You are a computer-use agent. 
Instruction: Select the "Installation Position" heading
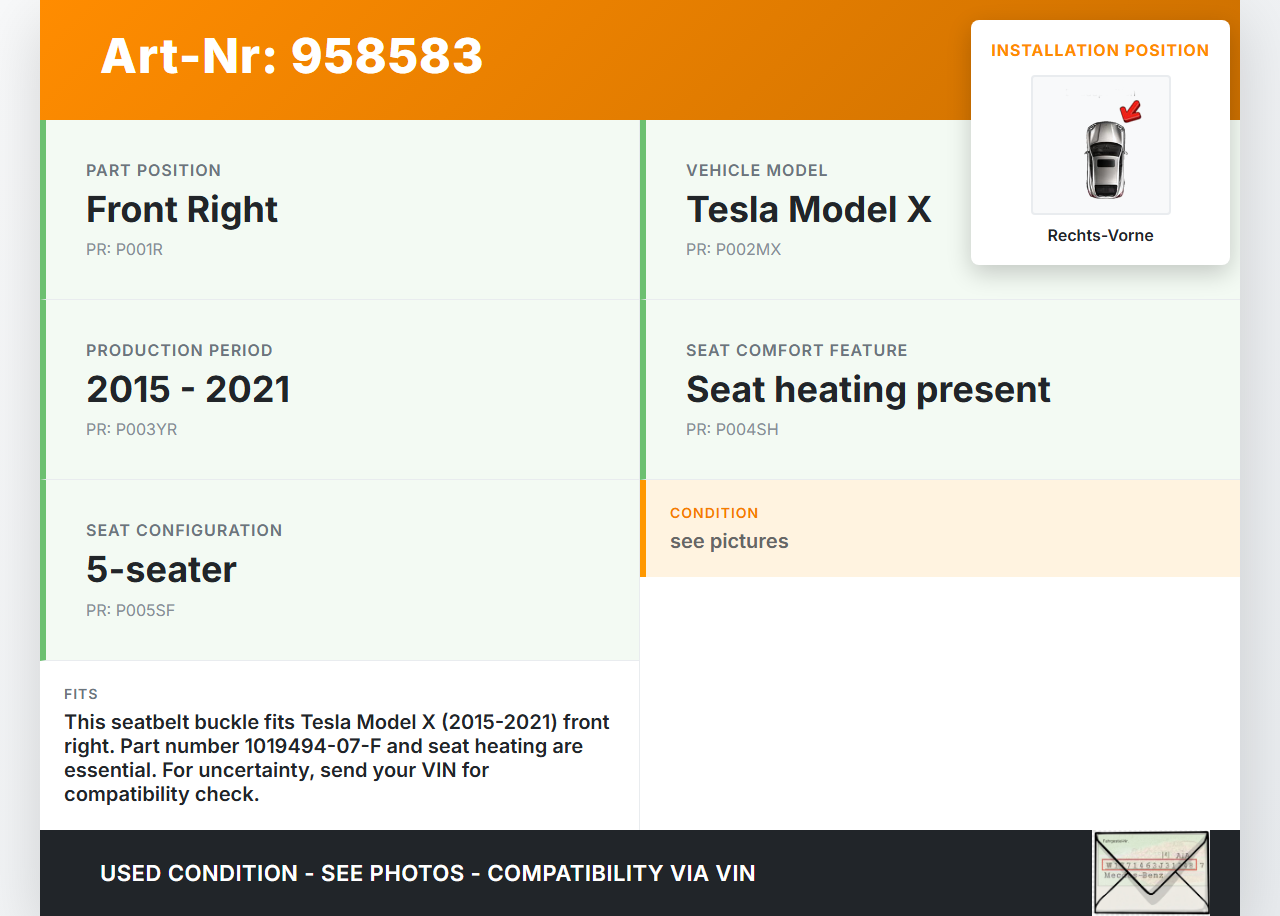(1100, 51)
